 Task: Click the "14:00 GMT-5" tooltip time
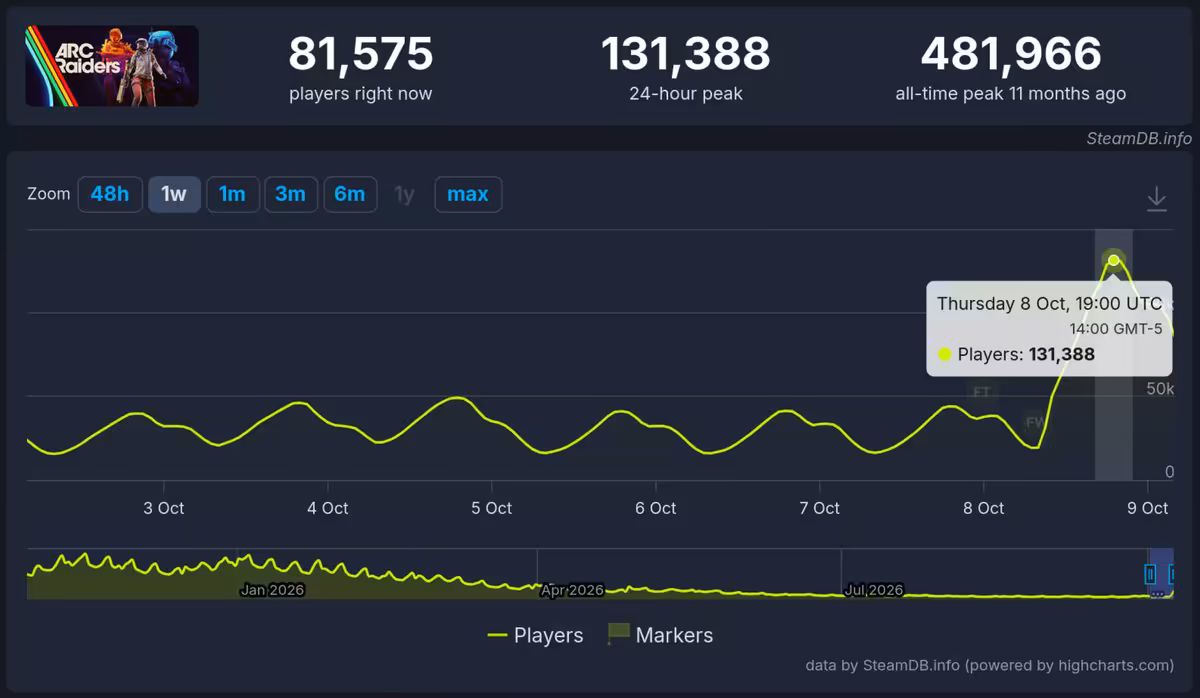tap(1115, 328)
